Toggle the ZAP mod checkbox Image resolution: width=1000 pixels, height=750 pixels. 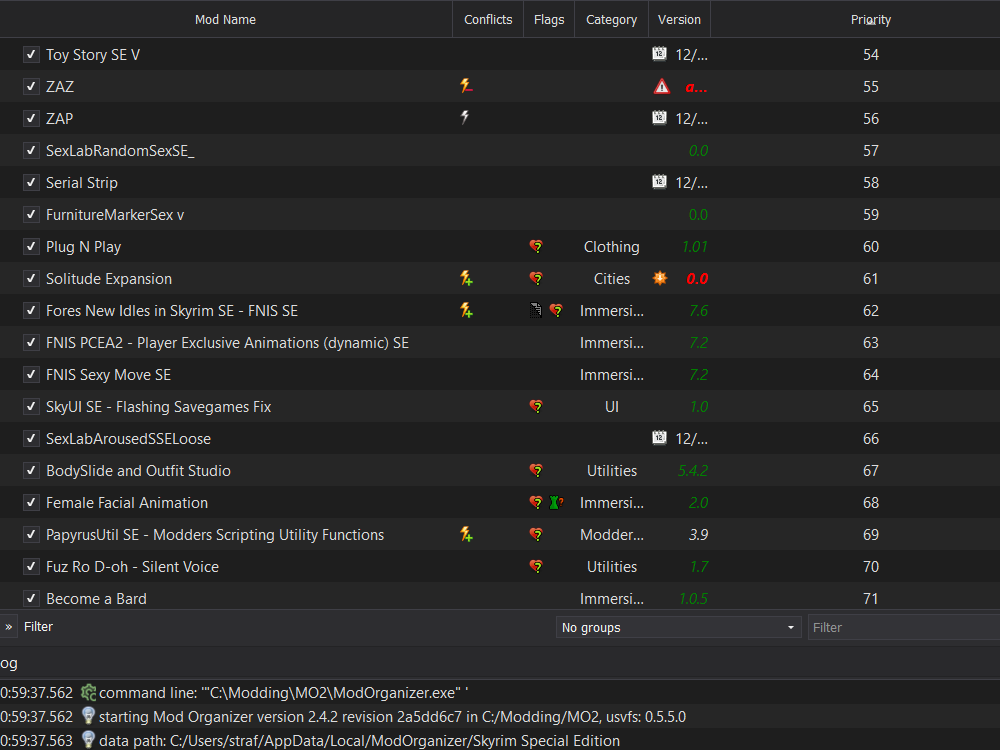pyautogui.click(x=31, y=118)
